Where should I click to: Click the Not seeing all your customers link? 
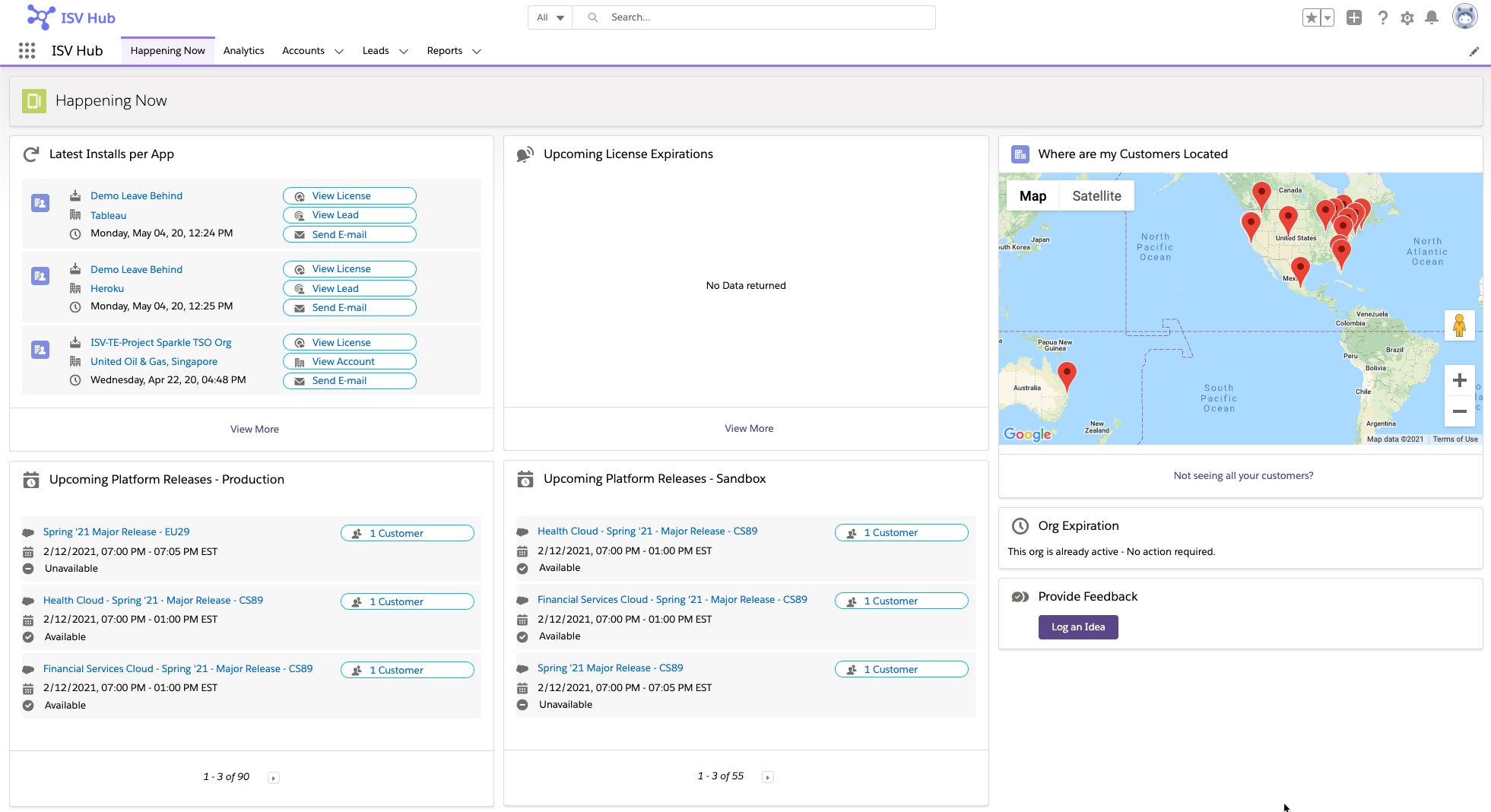point(1242,475)
